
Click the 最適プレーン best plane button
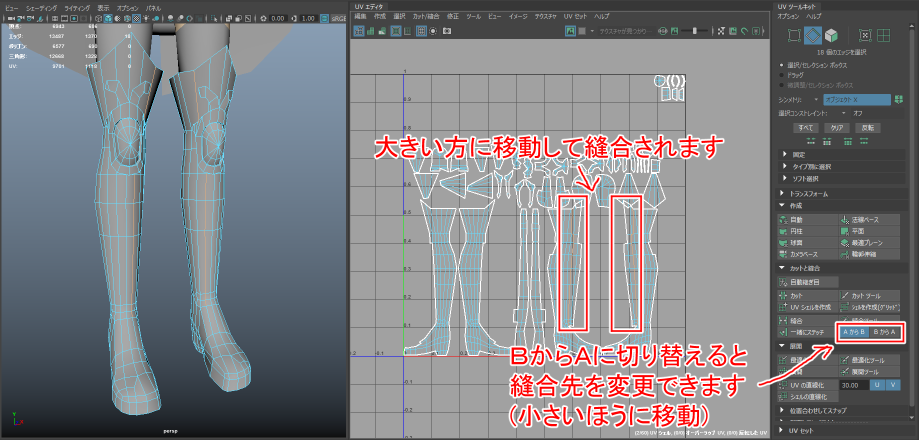pyautogui.click(x=869, y=242)
